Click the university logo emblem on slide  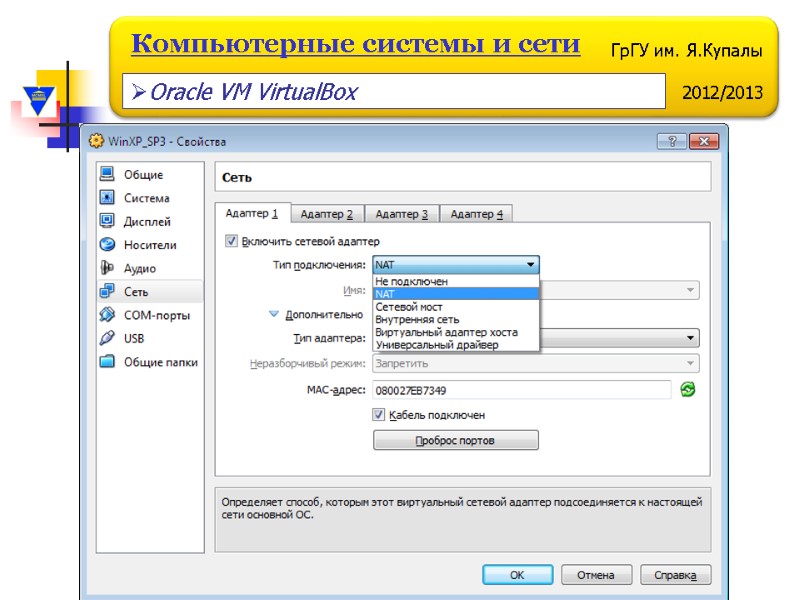(x=39, y=100)
